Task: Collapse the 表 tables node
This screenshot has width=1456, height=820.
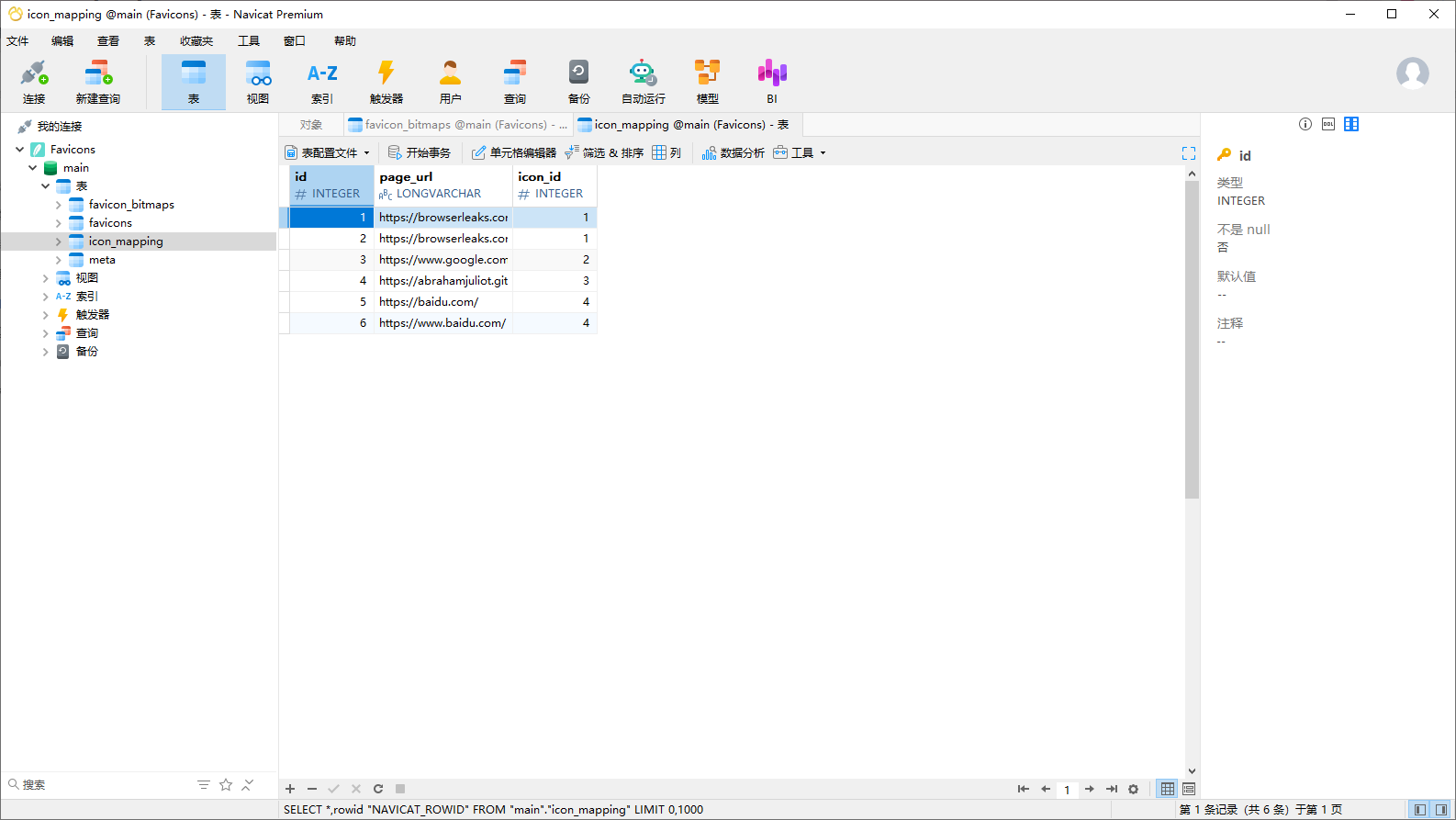Action: click(x=45, y=185)
